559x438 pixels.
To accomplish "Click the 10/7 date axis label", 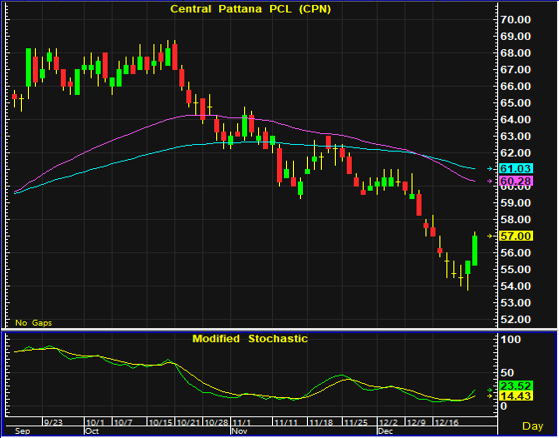I will (123, 422).
